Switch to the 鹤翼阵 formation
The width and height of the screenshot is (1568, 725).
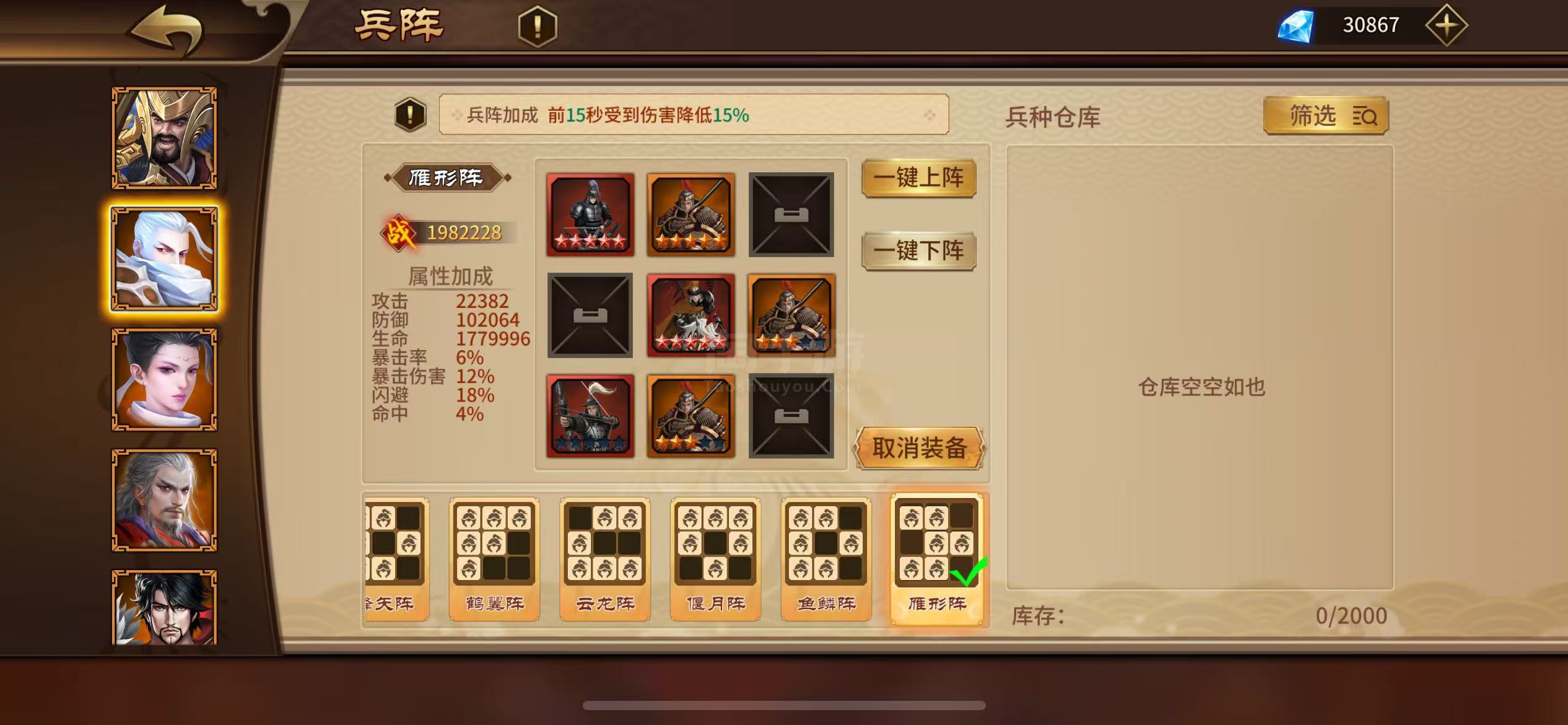click(494, 559)
